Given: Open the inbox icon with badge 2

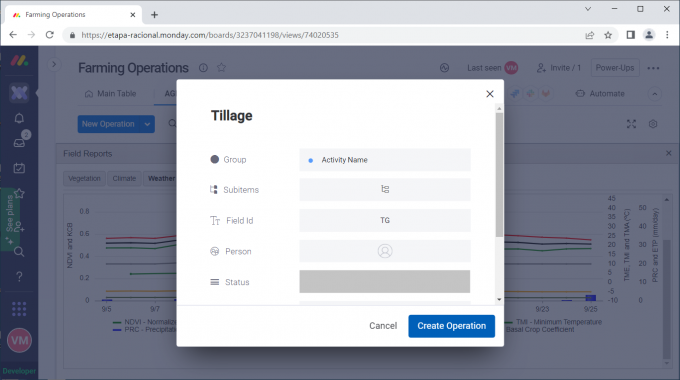Looking at the screenshot, I should [19, 142].
